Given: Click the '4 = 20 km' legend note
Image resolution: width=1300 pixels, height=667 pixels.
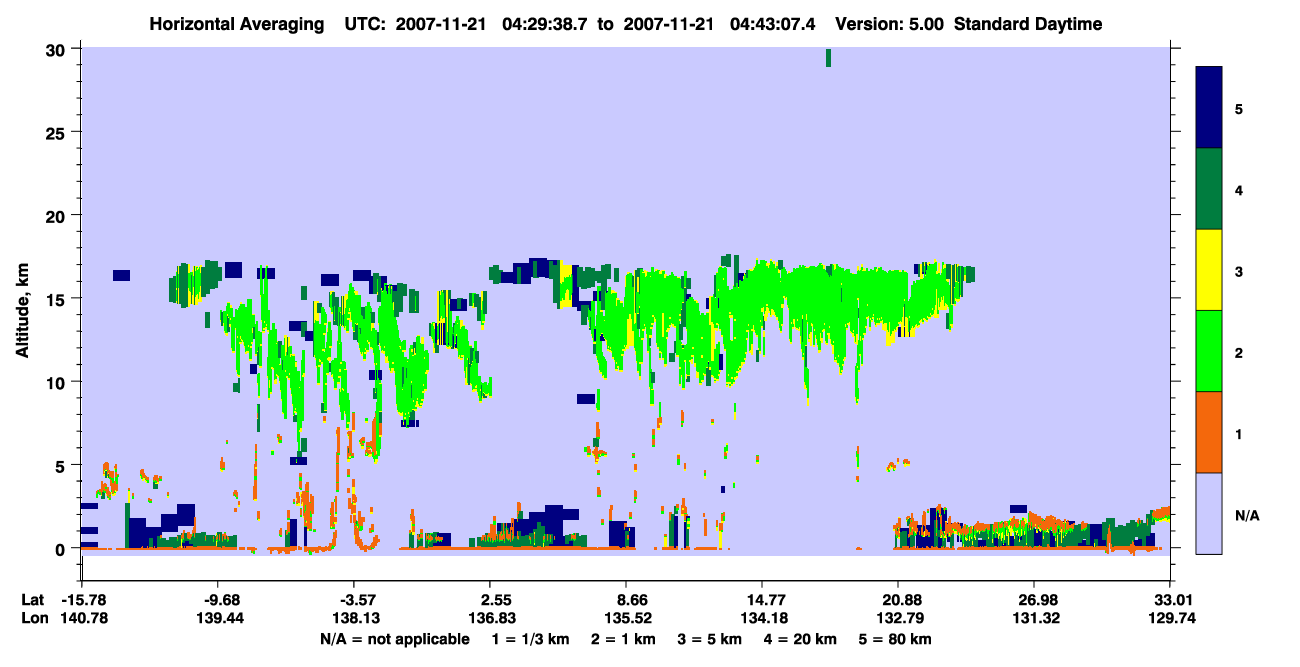Looking at the screenshot, I should coord(801,639).
